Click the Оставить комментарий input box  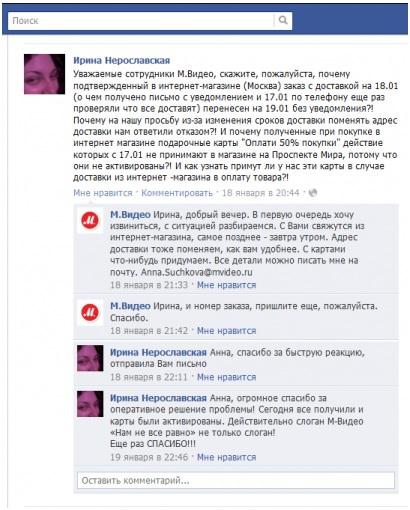pyautogui.click(x=236, y=480)
